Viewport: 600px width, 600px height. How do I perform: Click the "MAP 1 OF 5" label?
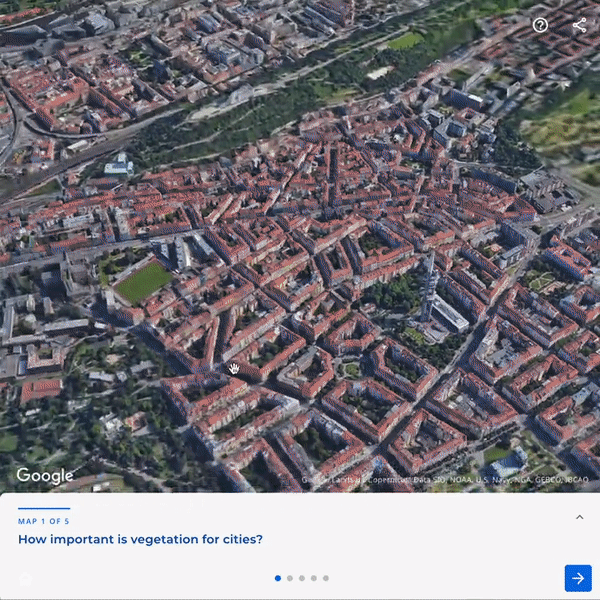coord(44,521)
